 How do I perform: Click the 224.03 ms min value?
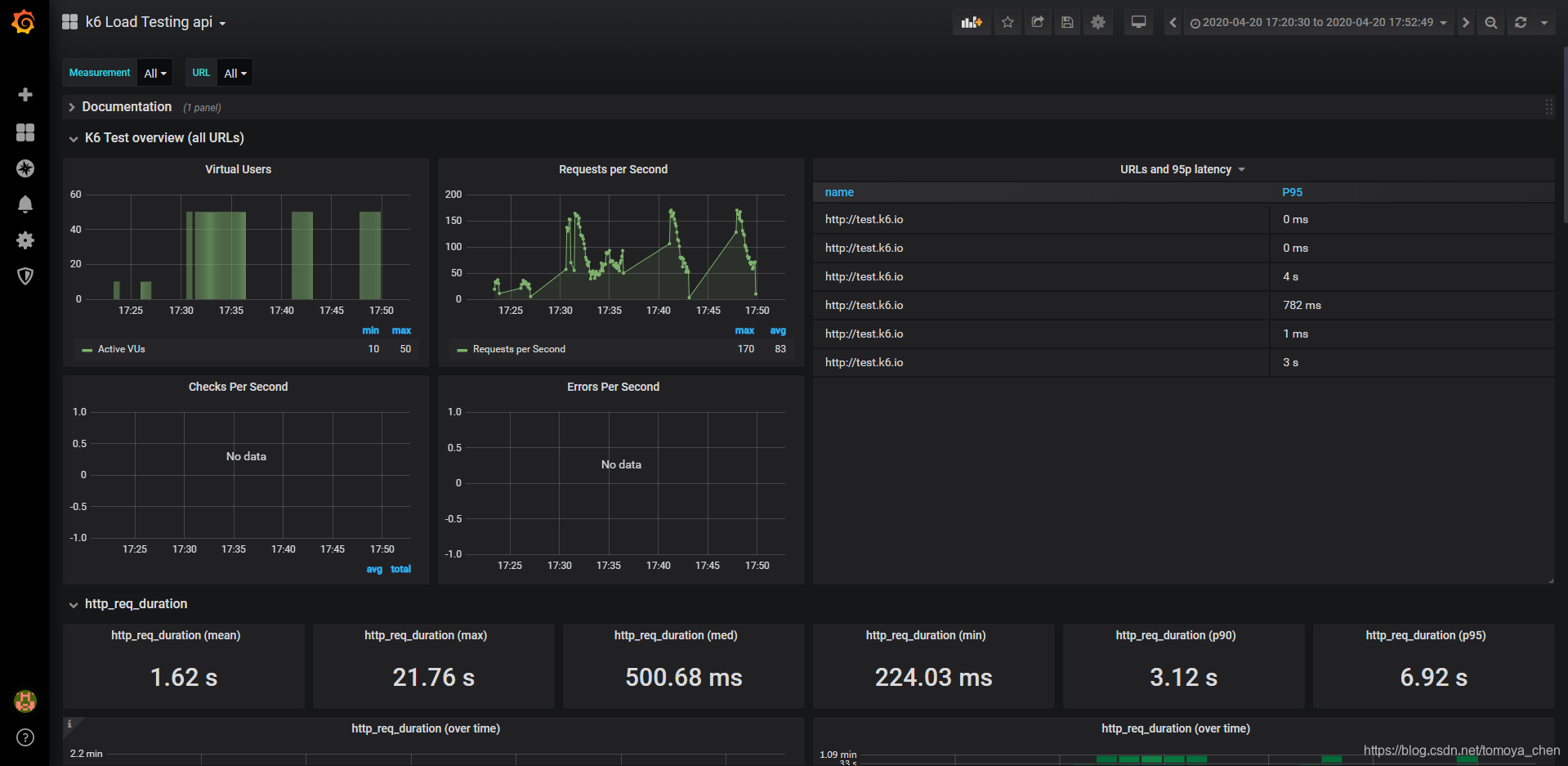(933, 678)
